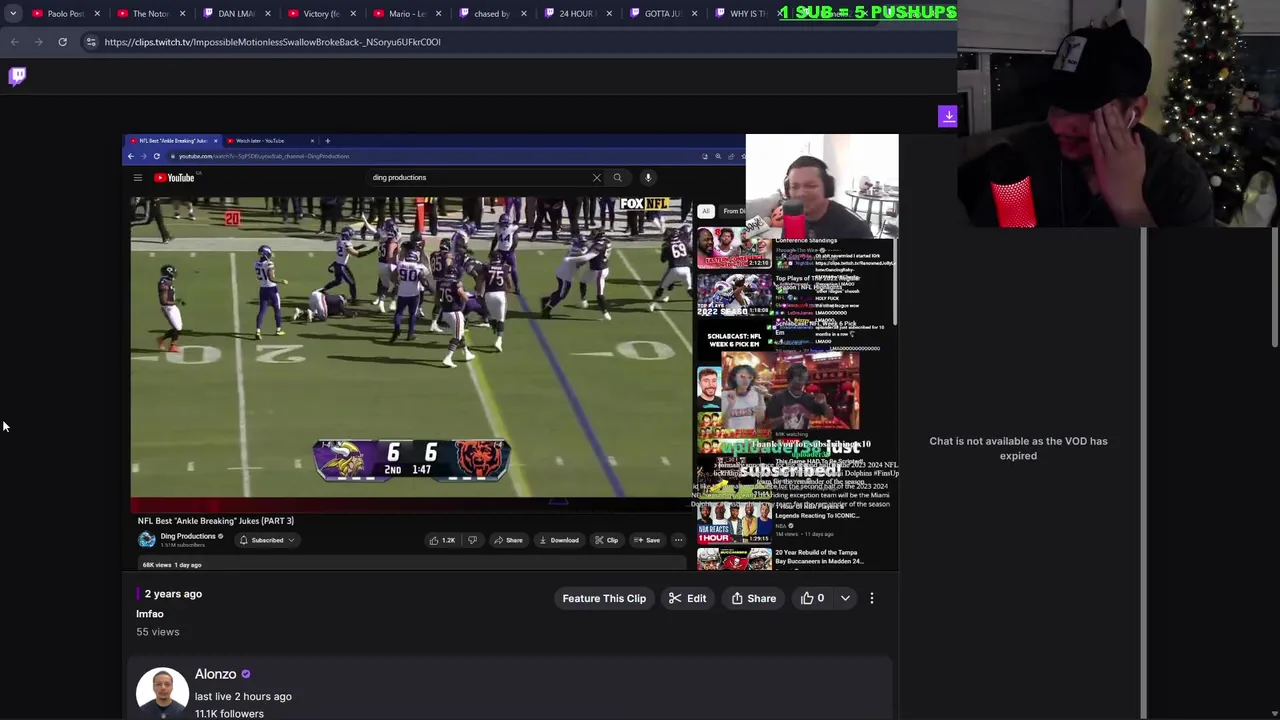Switch to the 'Victory (fe' tab

(x=320, y=14)
